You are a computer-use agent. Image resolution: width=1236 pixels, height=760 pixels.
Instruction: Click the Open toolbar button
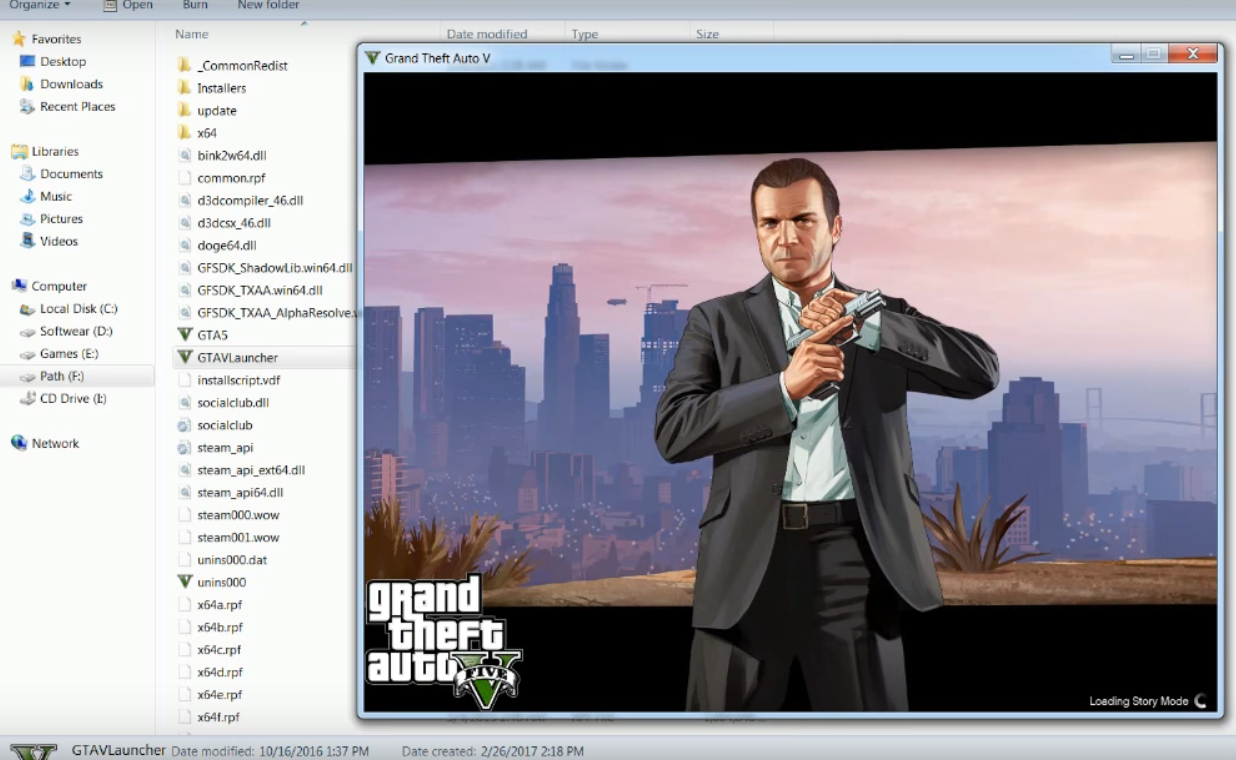click(x=129, y=5)
